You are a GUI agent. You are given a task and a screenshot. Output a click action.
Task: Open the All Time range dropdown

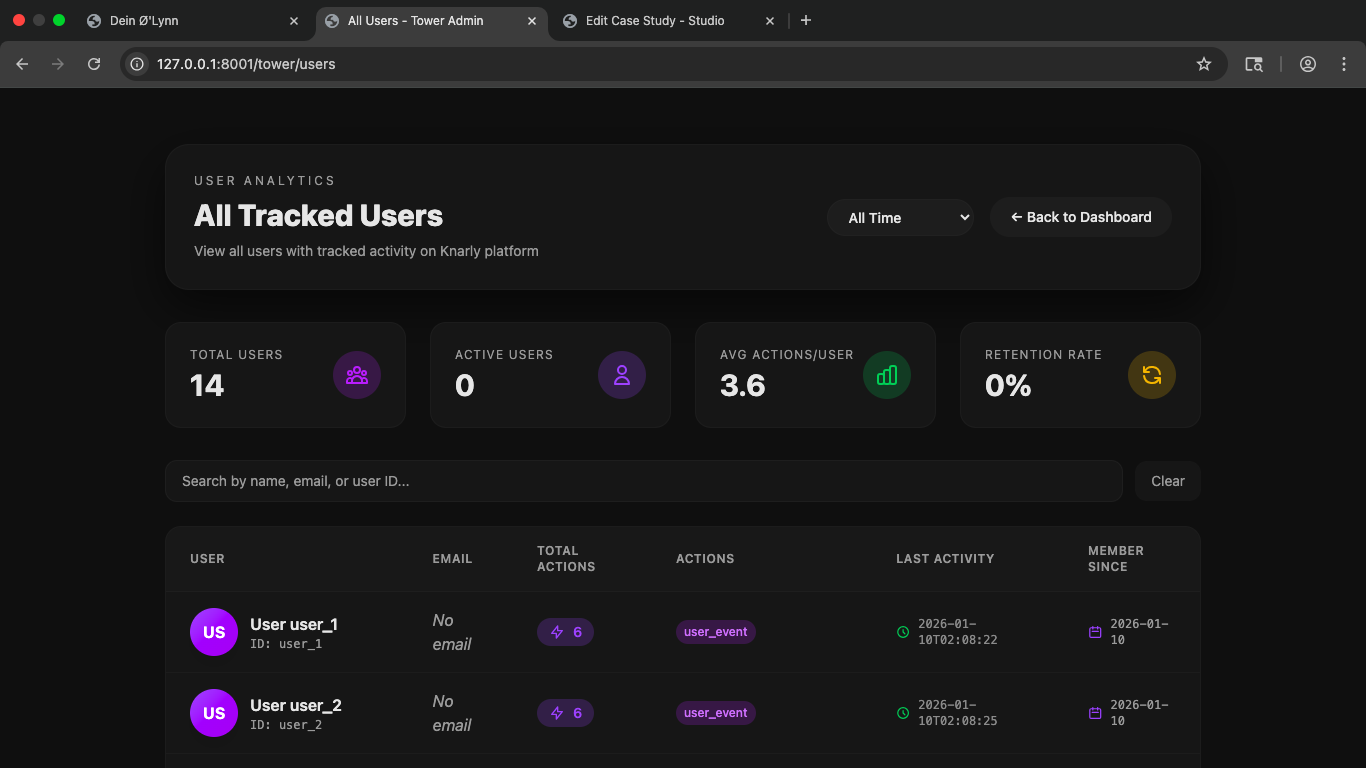click(x=900, y=217)
